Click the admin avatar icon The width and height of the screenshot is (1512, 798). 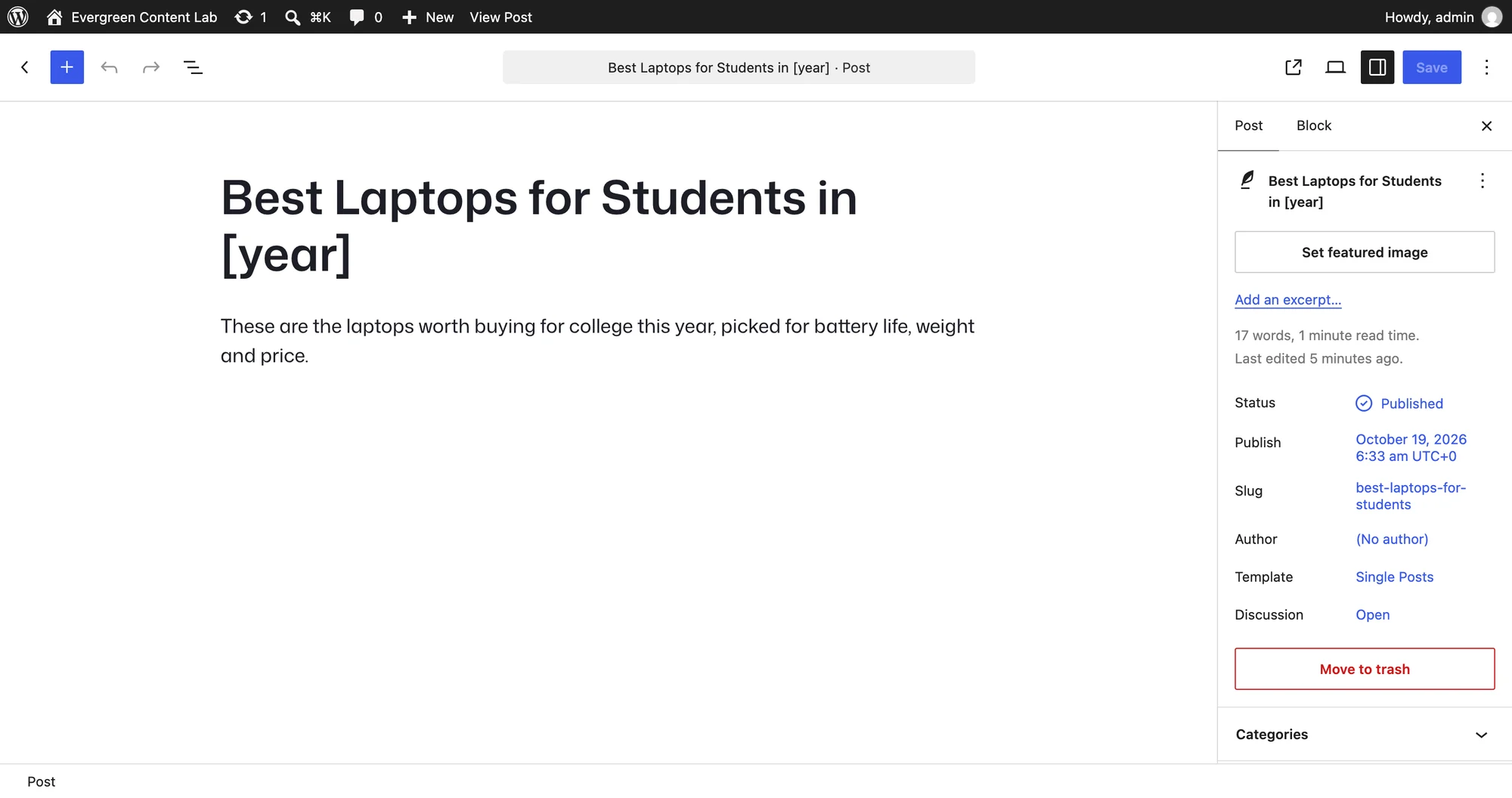pyautogui.click(x=1492, y=17)
